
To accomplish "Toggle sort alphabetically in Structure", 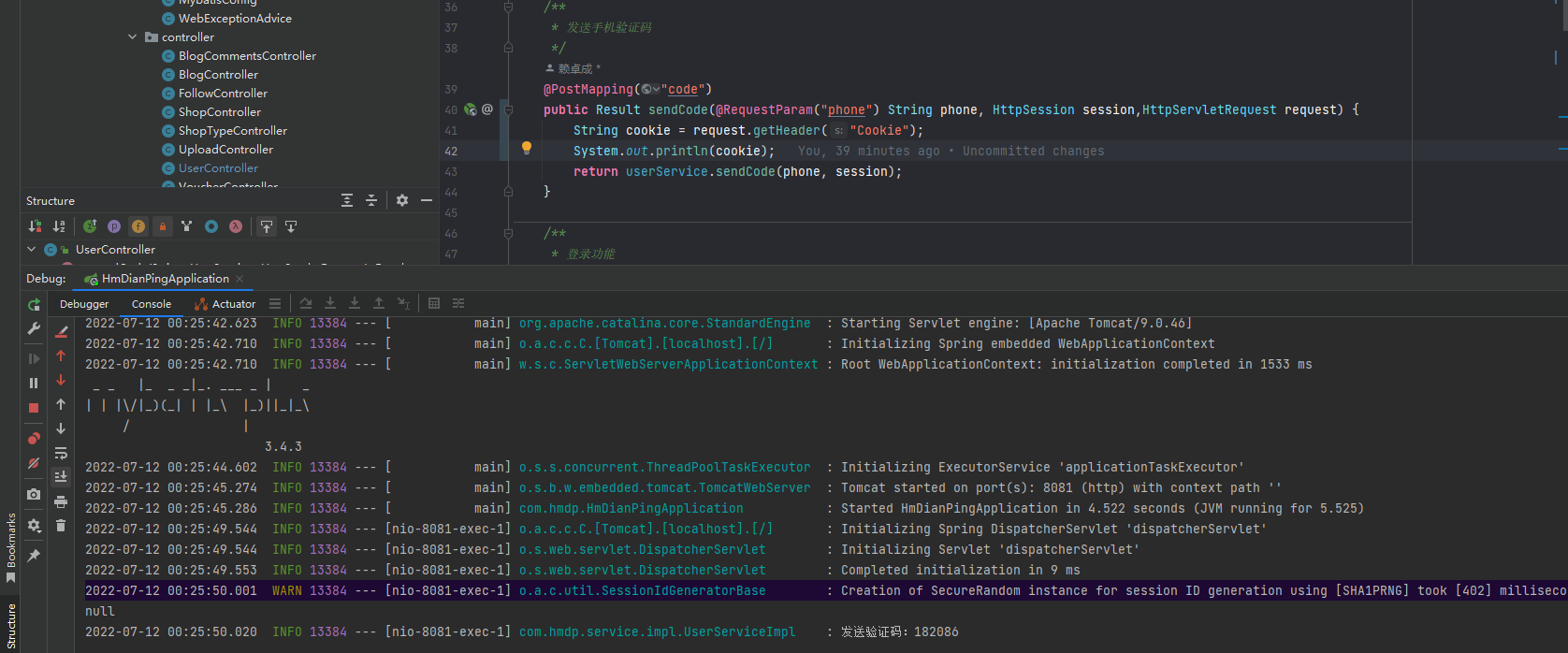I will pyautogui.click(x=59, y=226).
